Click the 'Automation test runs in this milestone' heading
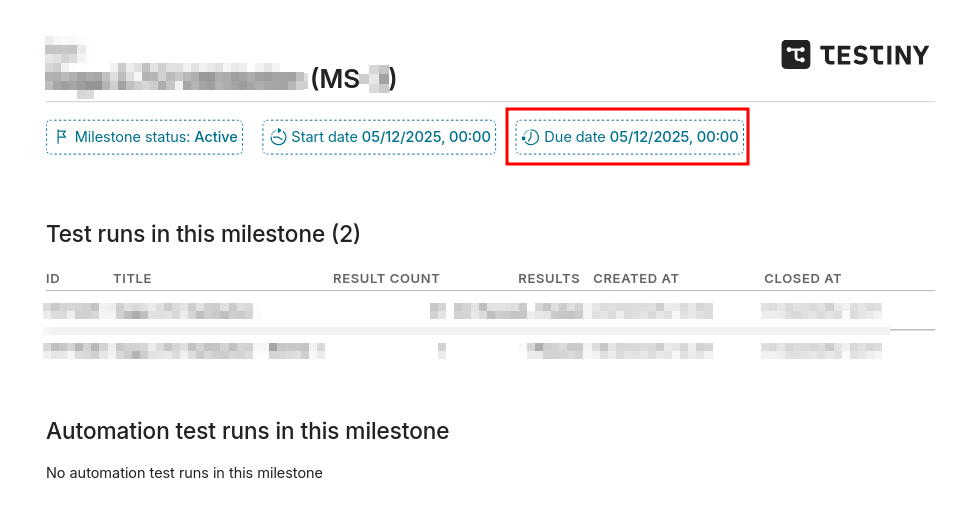Screen dimensions: 970x519 [x=247, y=431]
